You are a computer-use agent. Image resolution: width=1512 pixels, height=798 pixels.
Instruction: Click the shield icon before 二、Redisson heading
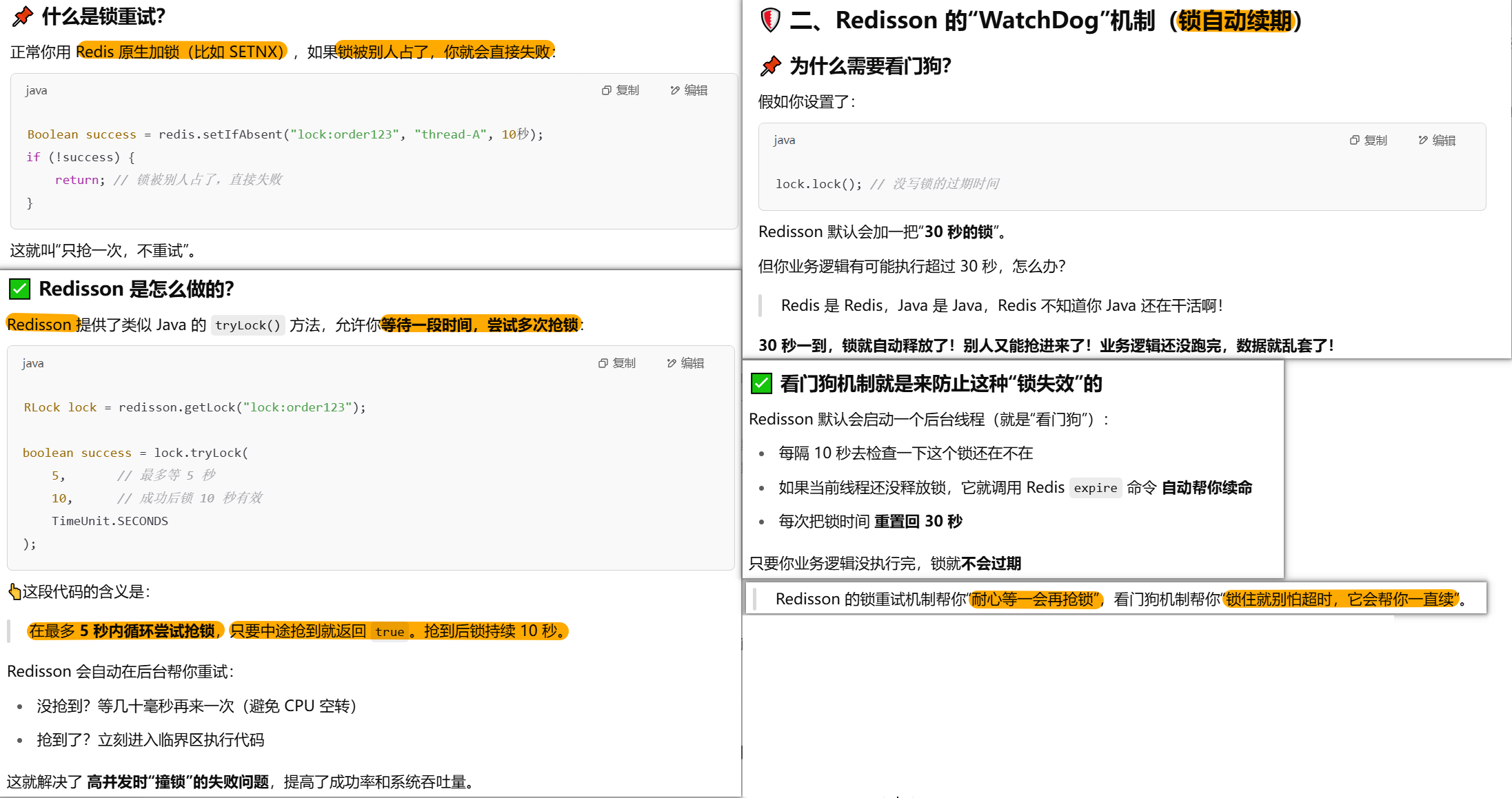pyautogui.click(x=770, y=20)
